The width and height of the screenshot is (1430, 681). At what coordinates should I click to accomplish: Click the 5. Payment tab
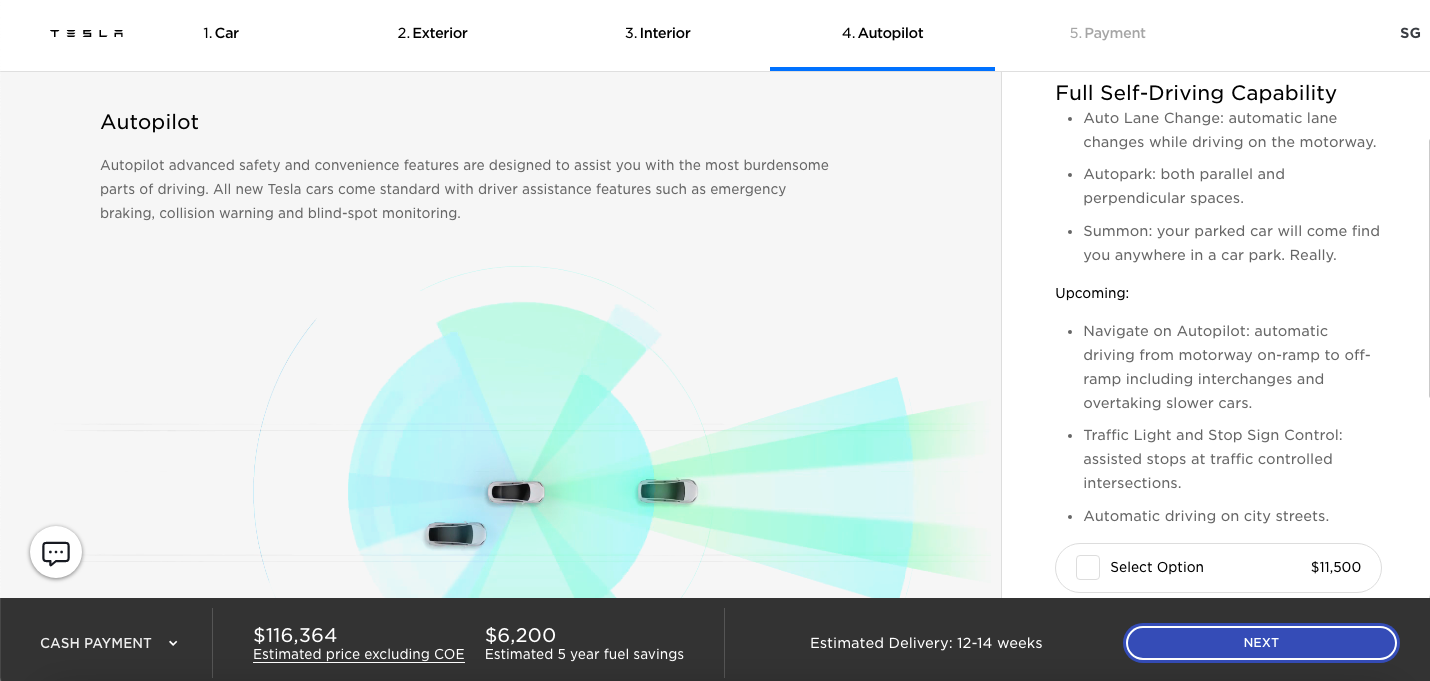1107,33
